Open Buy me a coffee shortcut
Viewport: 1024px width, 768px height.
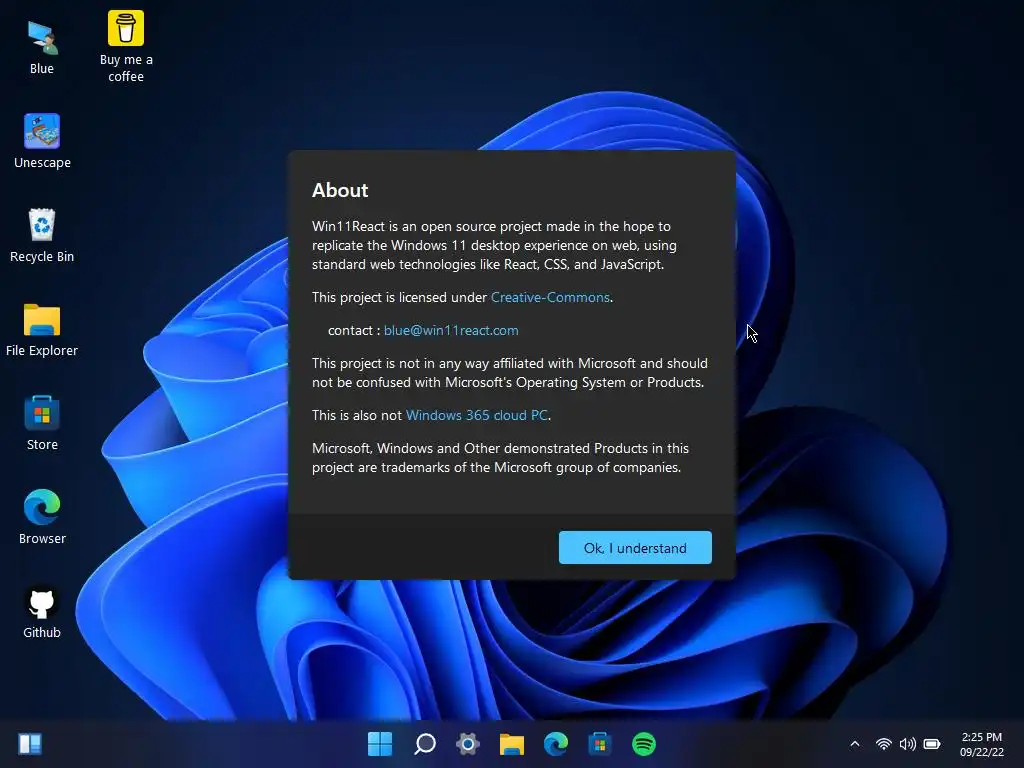(126, 46)
